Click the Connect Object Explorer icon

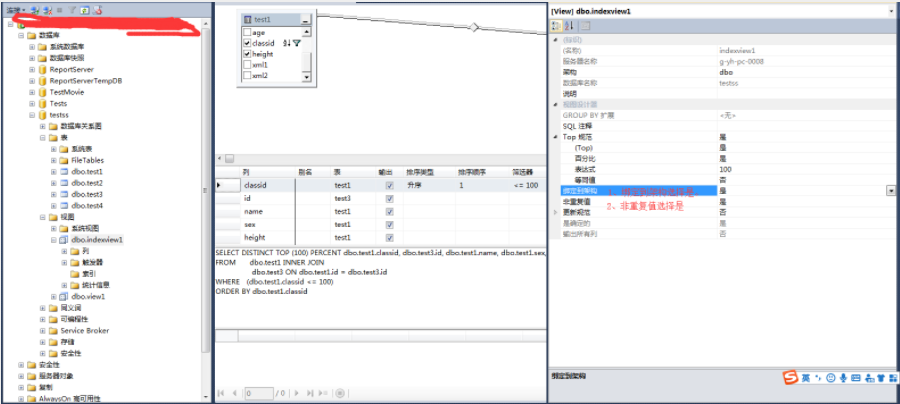(35, 10)
